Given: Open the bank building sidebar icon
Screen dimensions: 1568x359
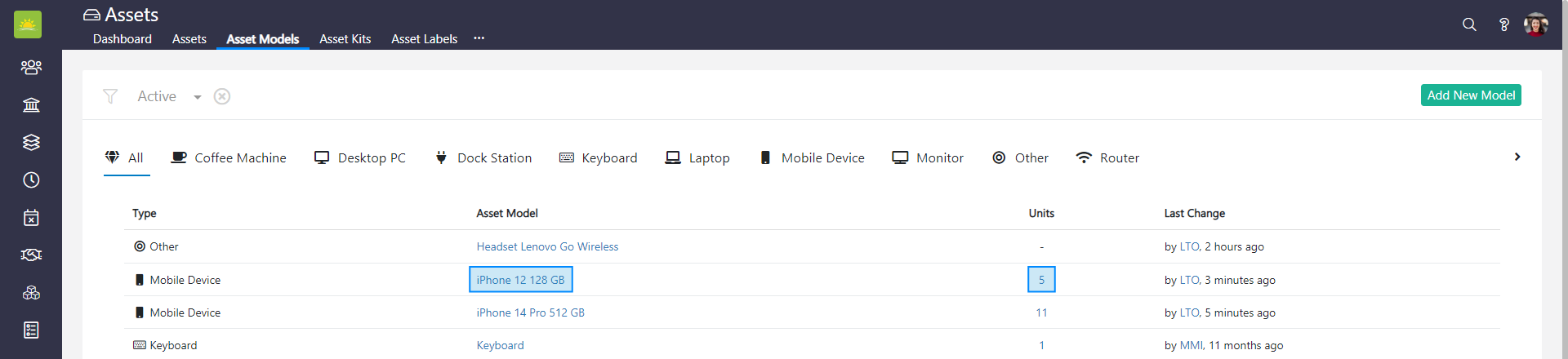Looking at the screenshot, I should point(31,104).
